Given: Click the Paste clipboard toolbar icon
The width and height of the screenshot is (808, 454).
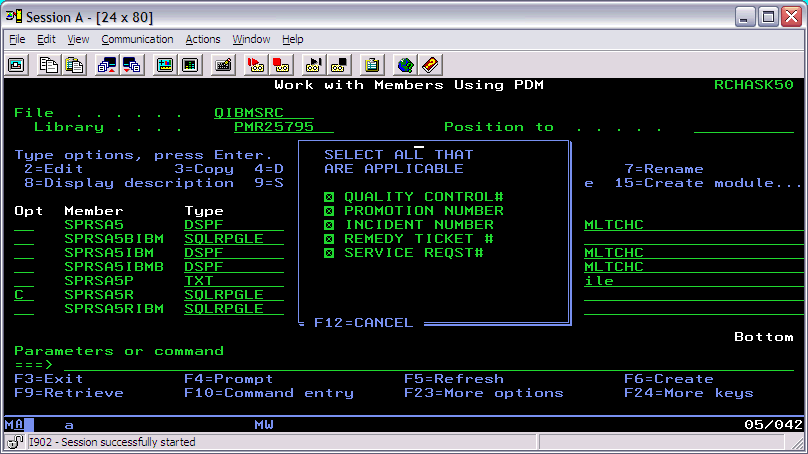Looking at the screenshot, I should 74,65.
